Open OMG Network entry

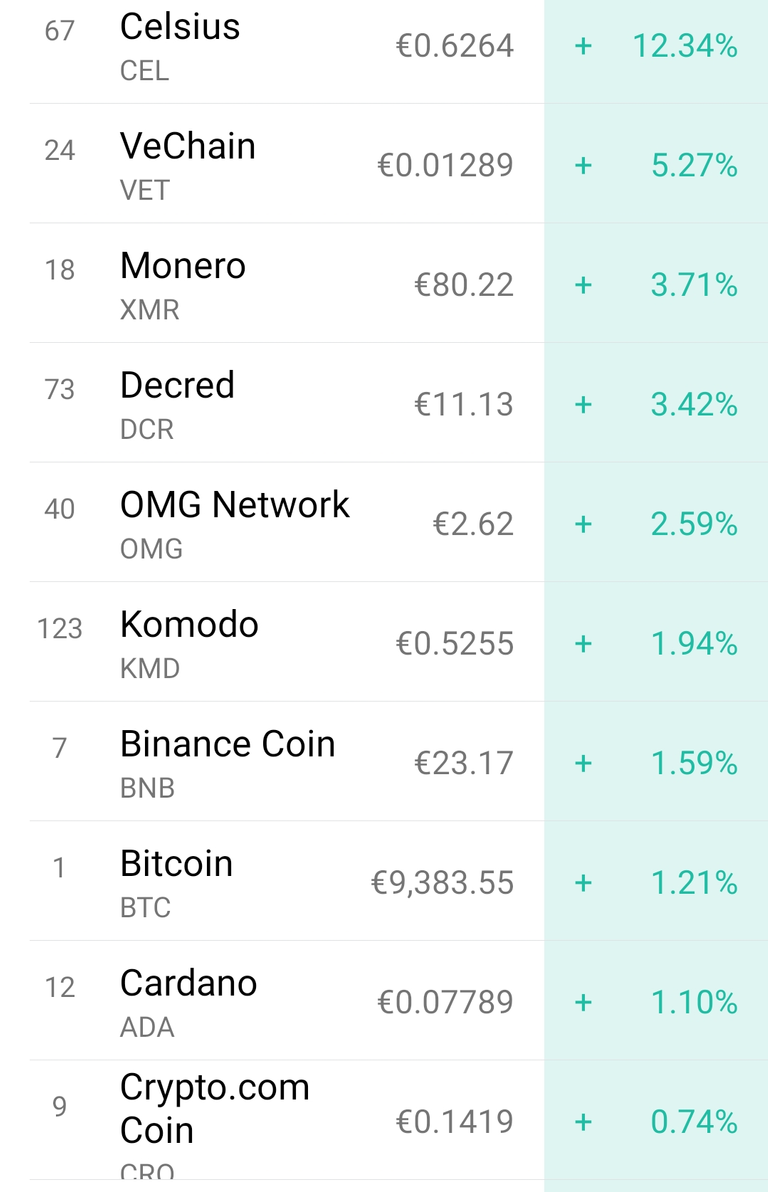coord(384,522)
